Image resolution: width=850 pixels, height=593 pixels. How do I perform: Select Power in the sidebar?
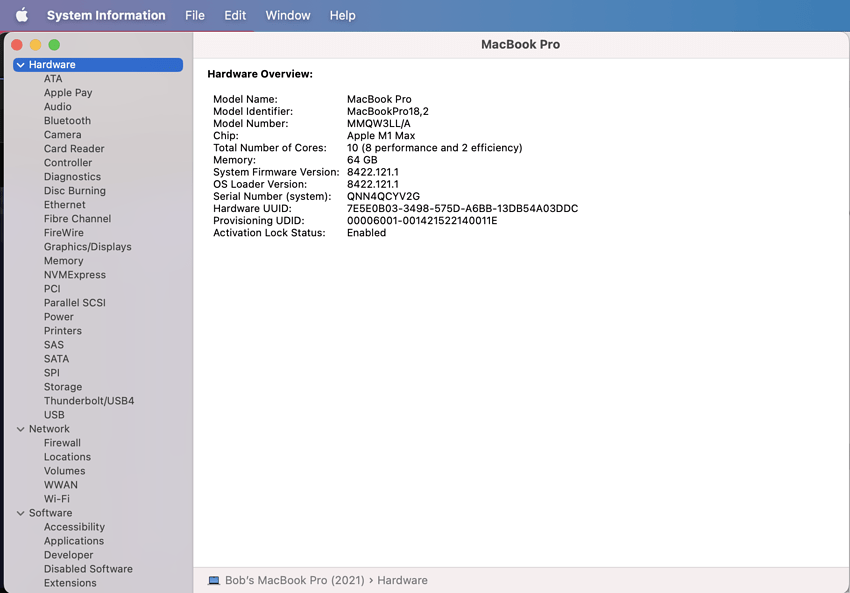coord(58,316)
